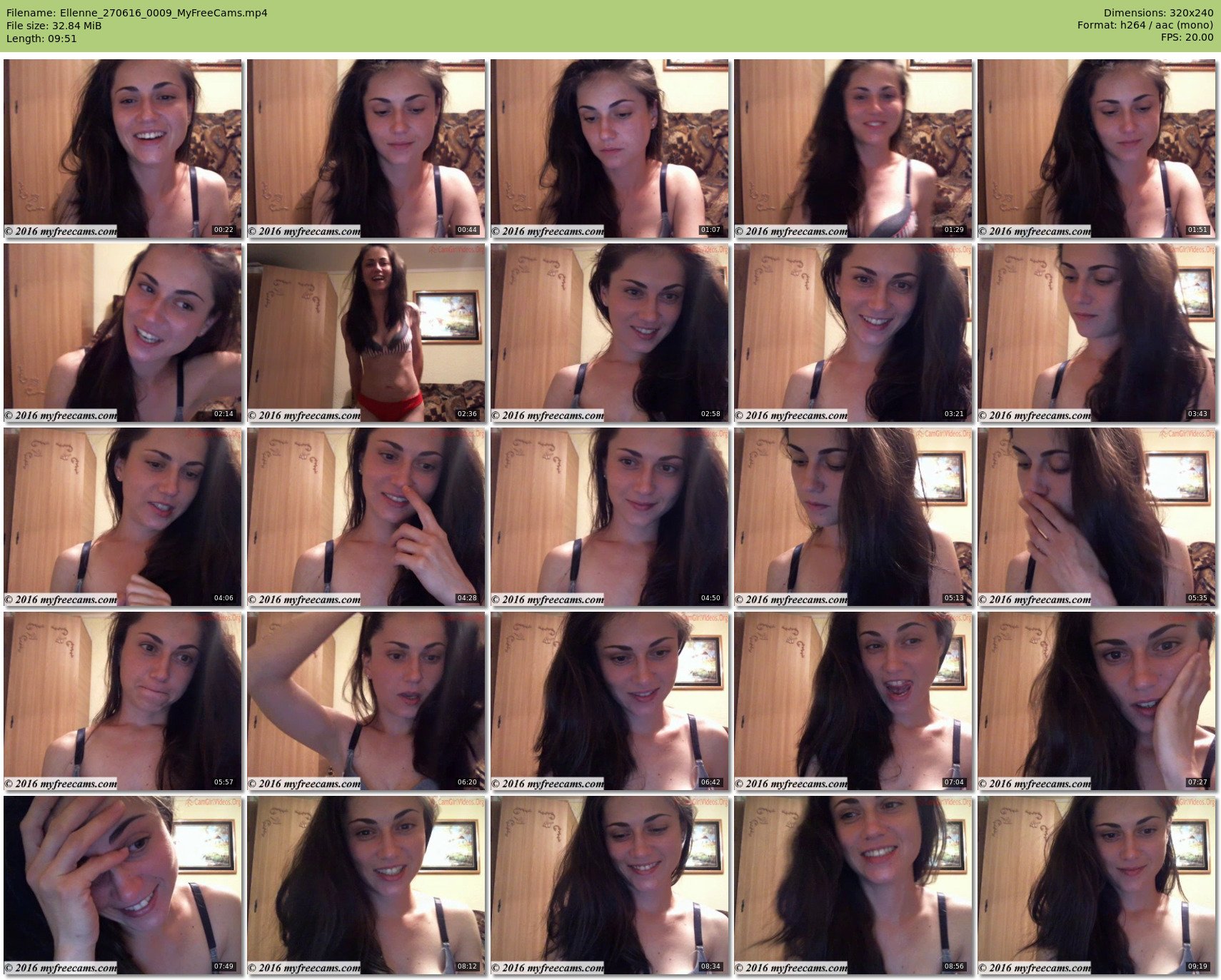Select the 'Length: 09:51' text
Screen dimensions: 1221x980
(41, 39)
